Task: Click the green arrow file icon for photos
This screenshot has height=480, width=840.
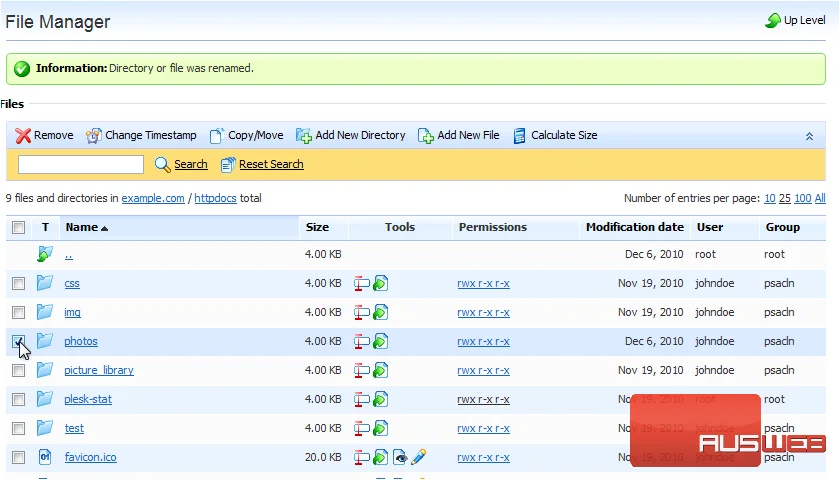Action: (x=380, y=341)
